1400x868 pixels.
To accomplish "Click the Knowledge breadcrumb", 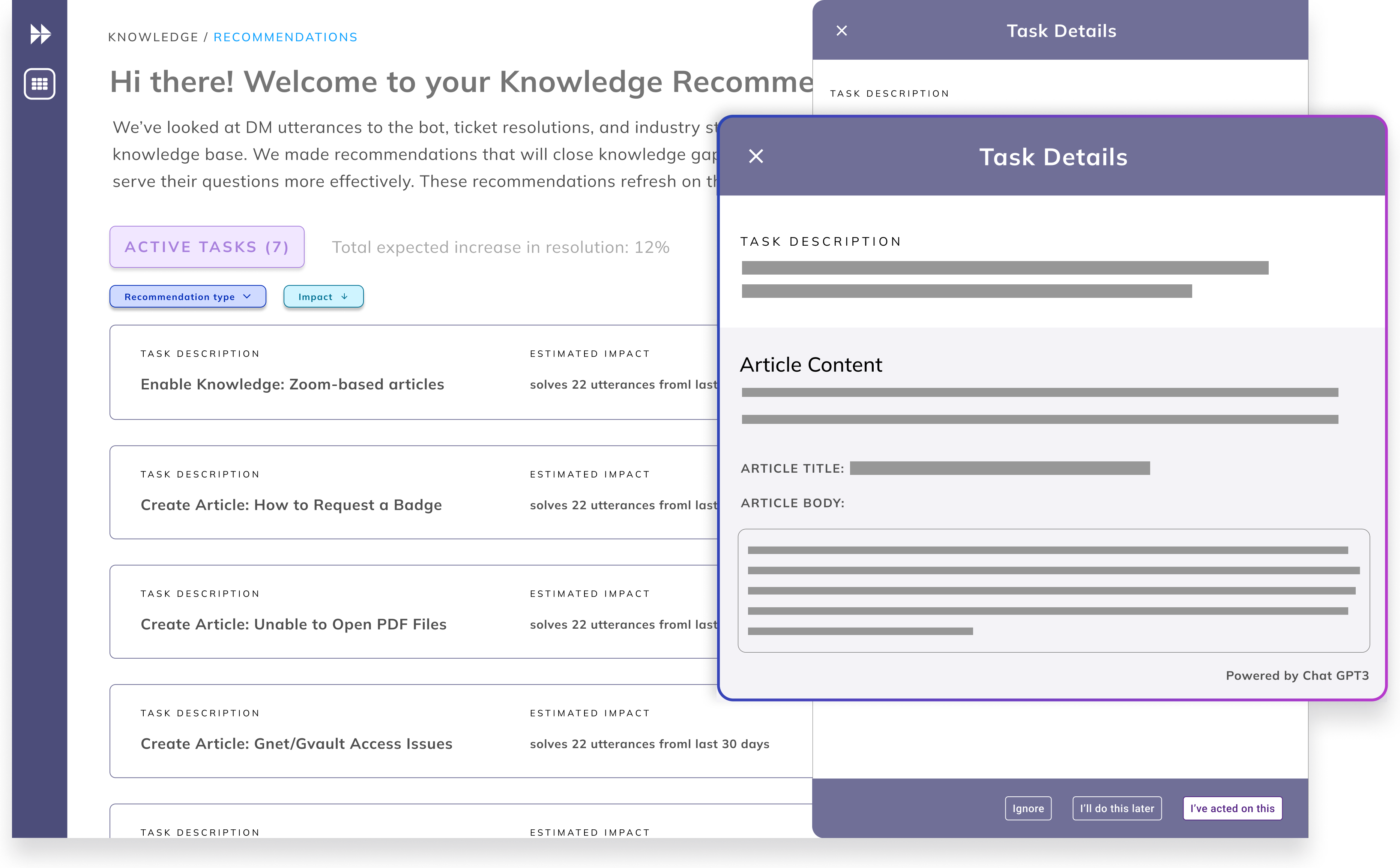I will click(153, 37).
